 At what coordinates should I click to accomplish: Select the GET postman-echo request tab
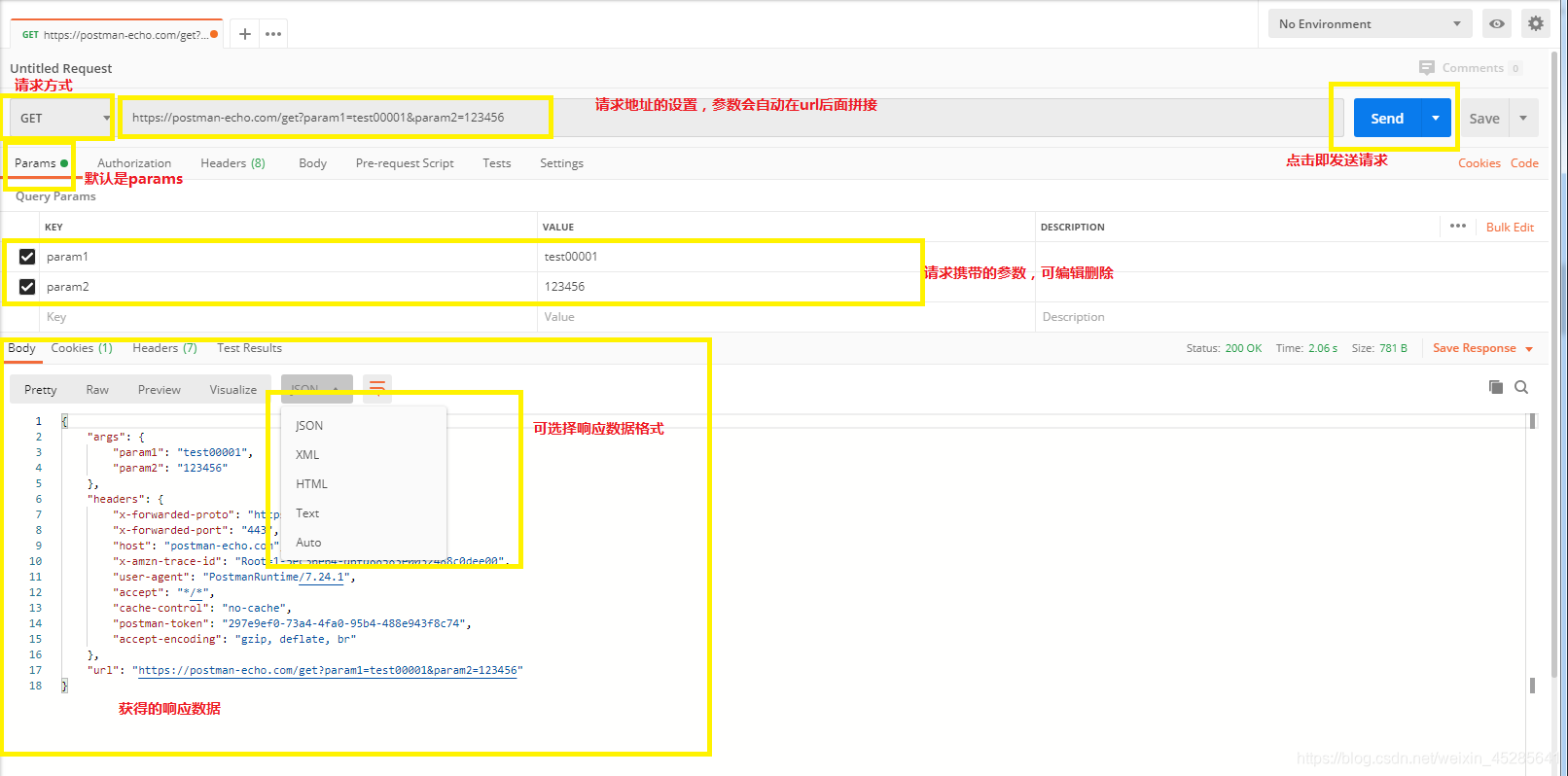pyautogui.click(x=117, y=34)
